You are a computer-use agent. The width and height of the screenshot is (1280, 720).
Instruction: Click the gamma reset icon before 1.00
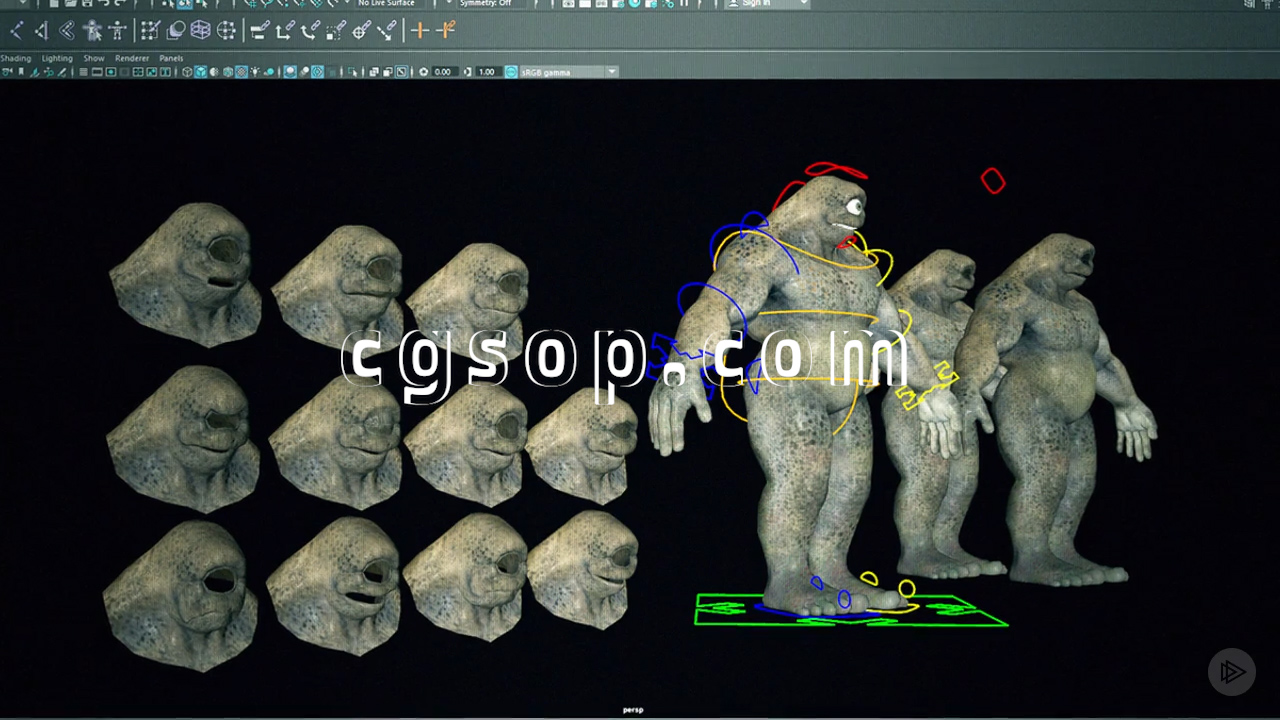coord(468,72)
